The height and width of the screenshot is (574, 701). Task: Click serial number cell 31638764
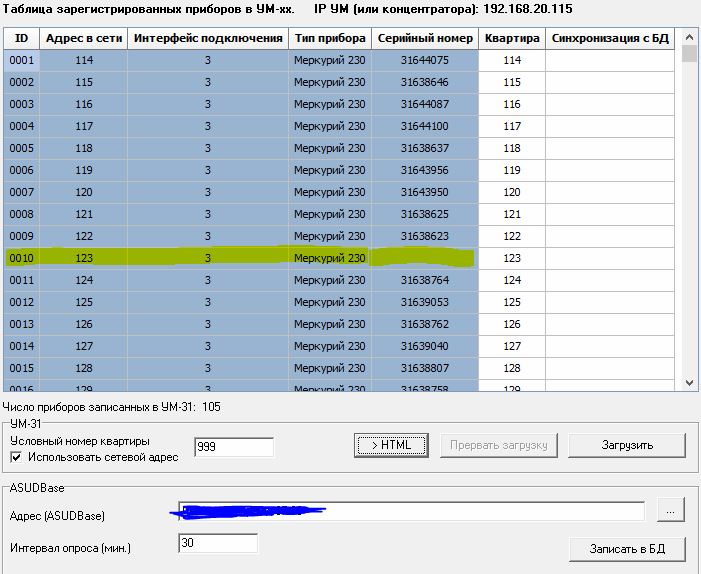pyautogui.click(x=424, y=280)
